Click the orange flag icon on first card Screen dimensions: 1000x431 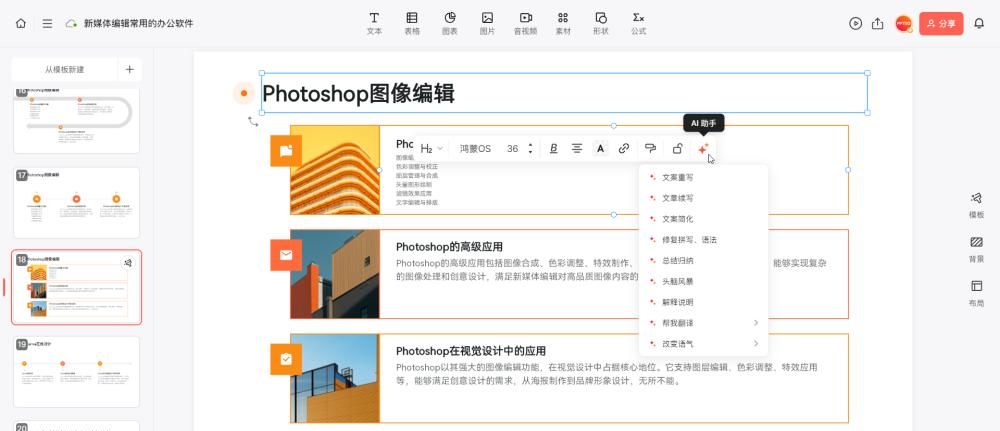pos(286,151)
